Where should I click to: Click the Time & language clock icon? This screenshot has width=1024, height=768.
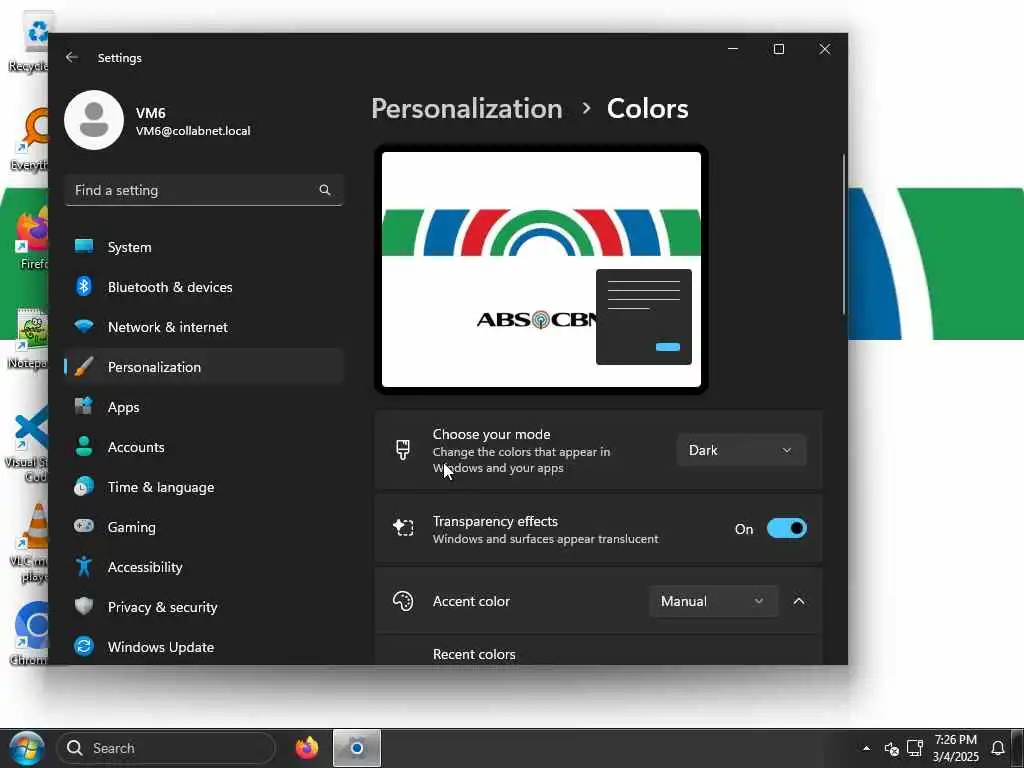click(x=84, y=487)
